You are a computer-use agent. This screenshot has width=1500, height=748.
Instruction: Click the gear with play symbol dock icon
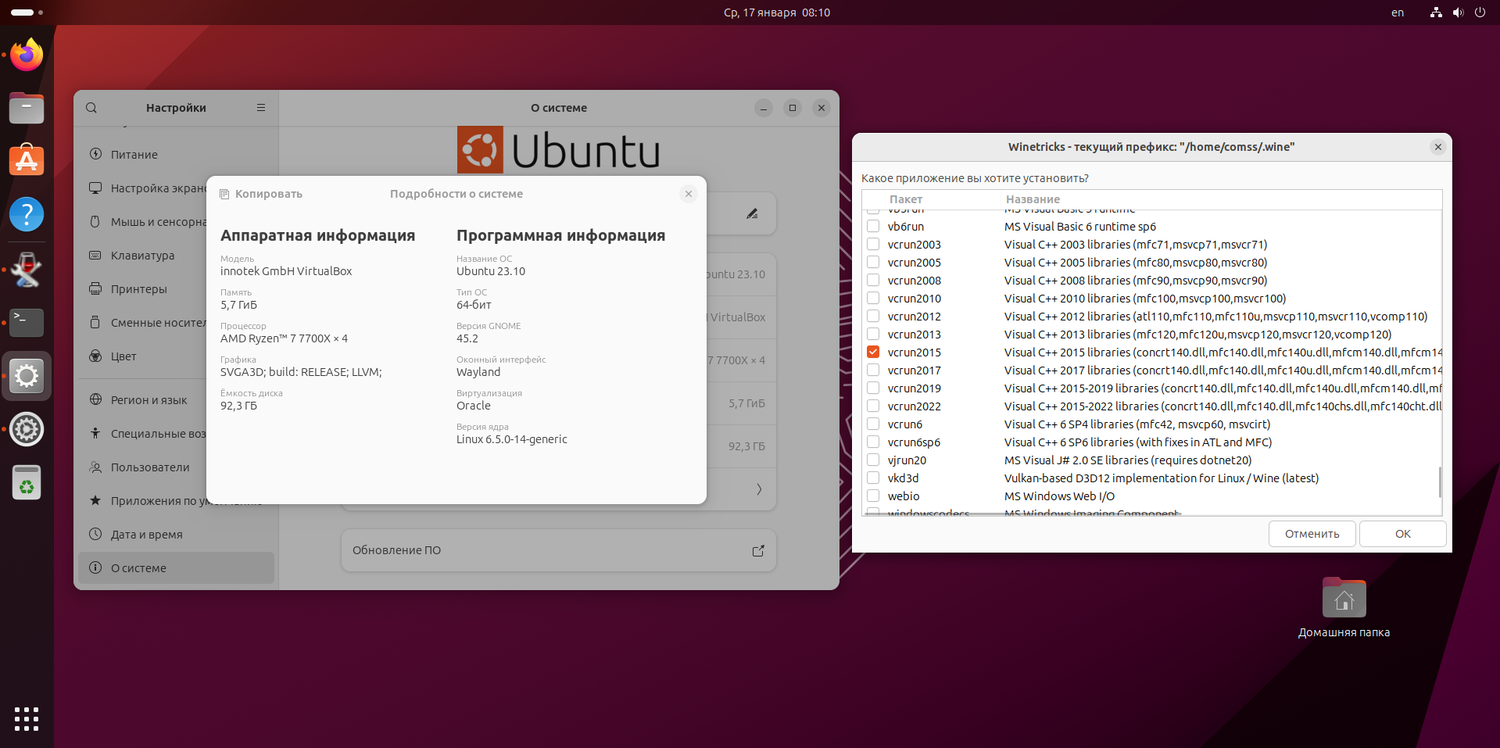(x=27, y=430)
